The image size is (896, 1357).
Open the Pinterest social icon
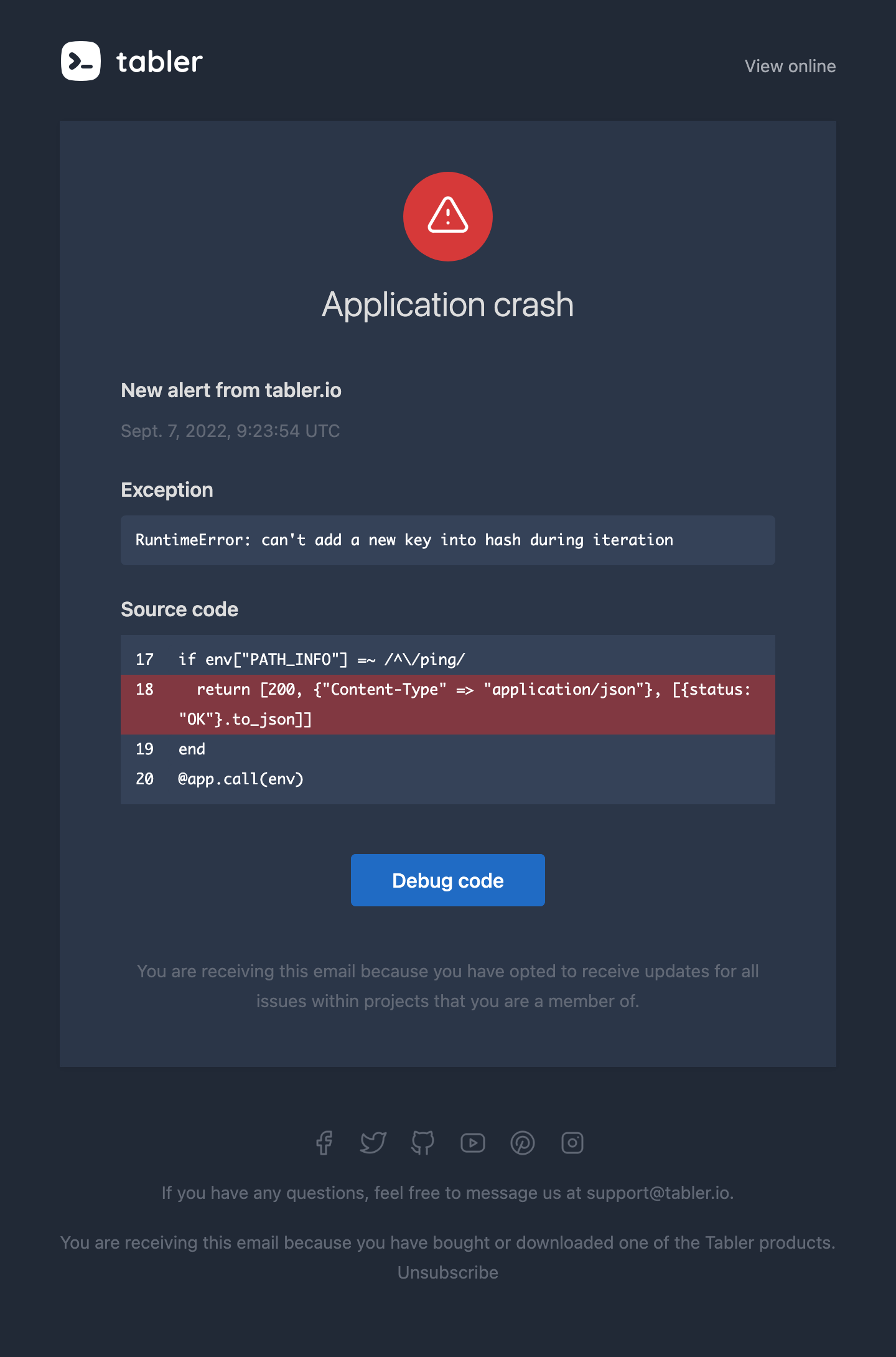523,1143
